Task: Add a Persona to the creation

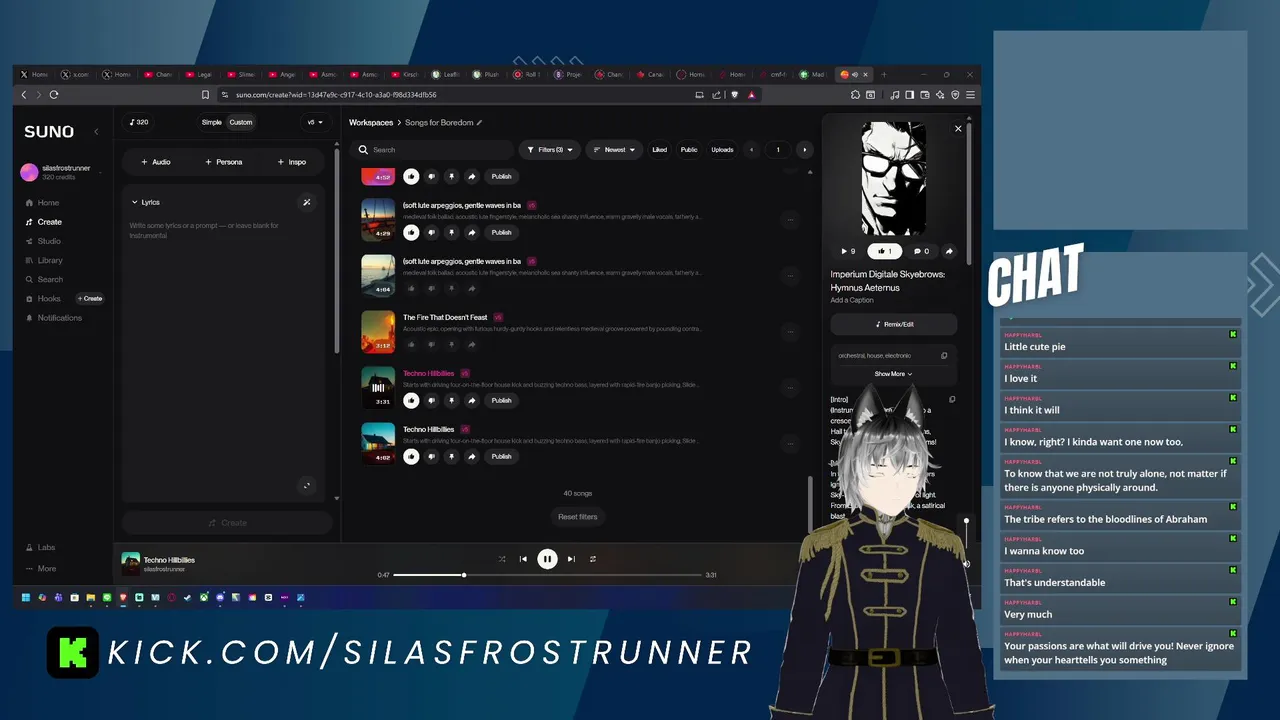Action: pos(223,162)
